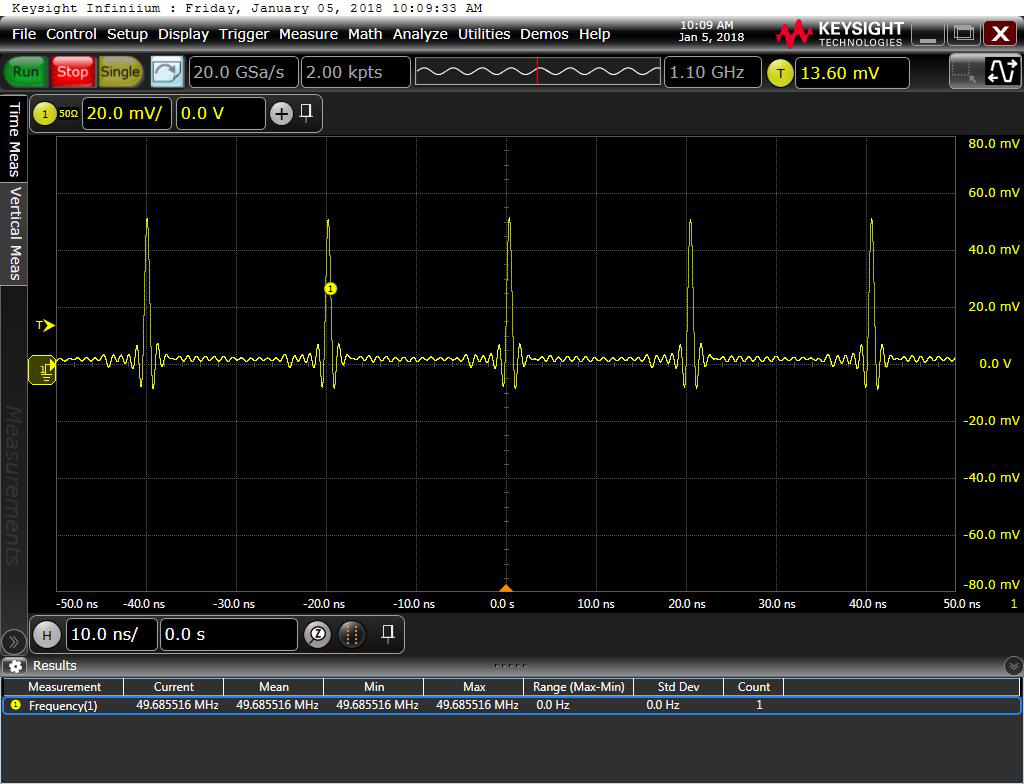1024x784 pixels.
Task: Pin the channel 1 settings bar
Action: (306, 112)
